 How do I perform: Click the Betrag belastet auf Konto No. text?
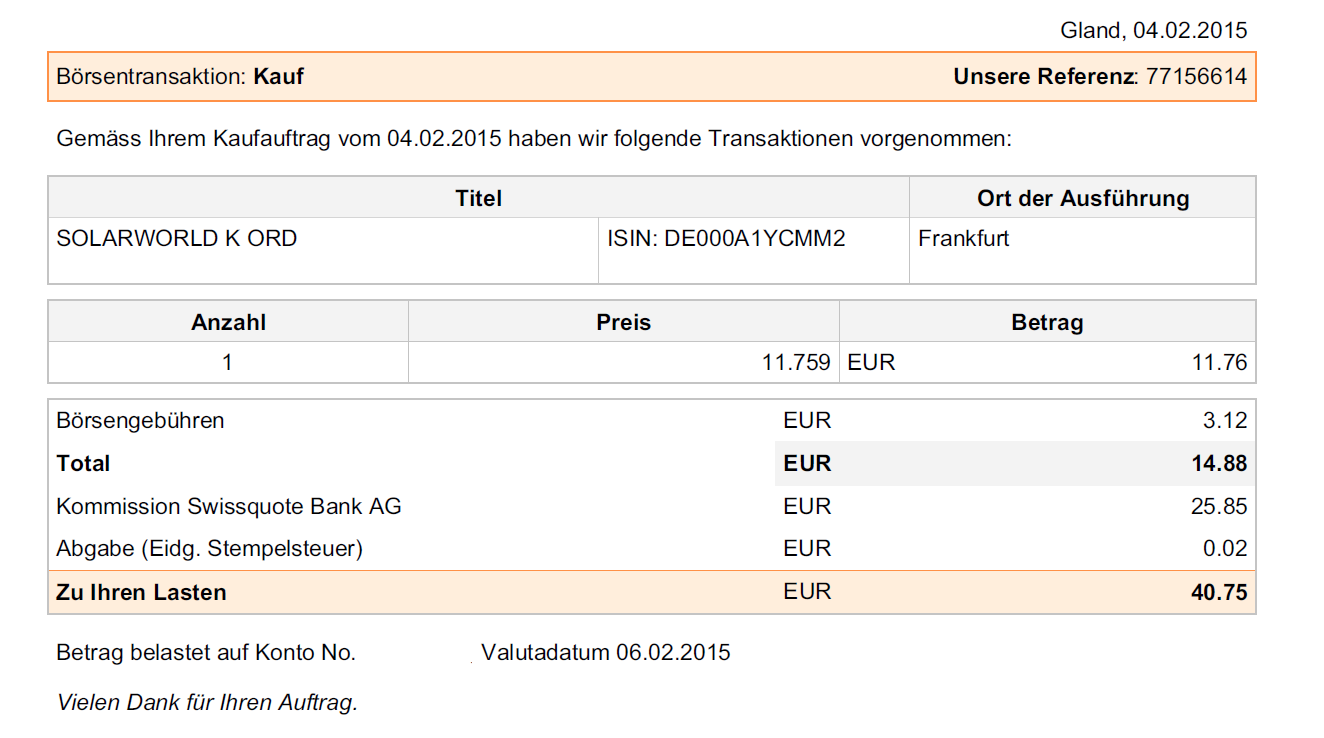[206, 653]
